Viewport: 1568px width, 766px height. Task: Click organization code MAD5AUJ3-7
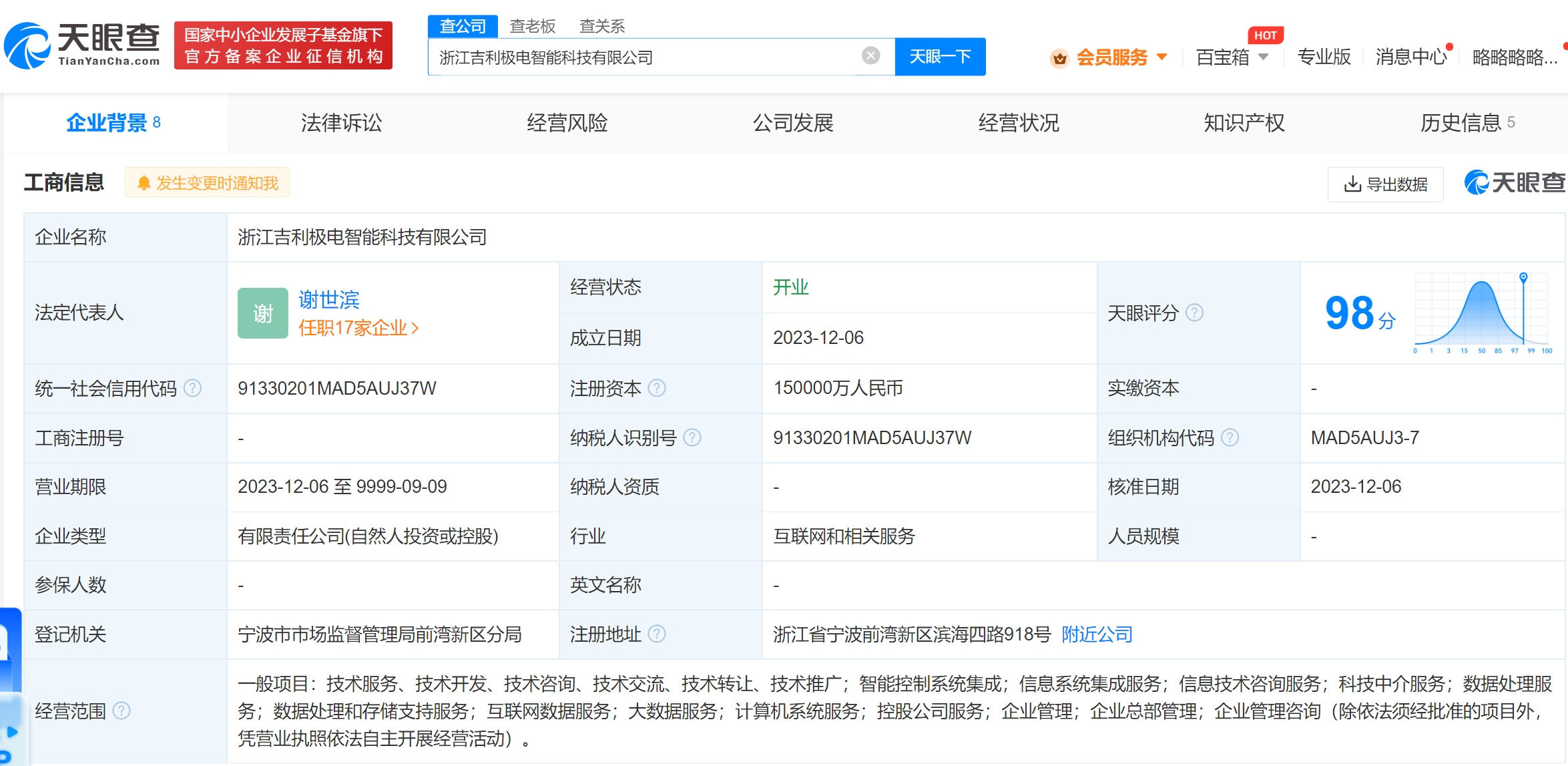[1365, 437]
